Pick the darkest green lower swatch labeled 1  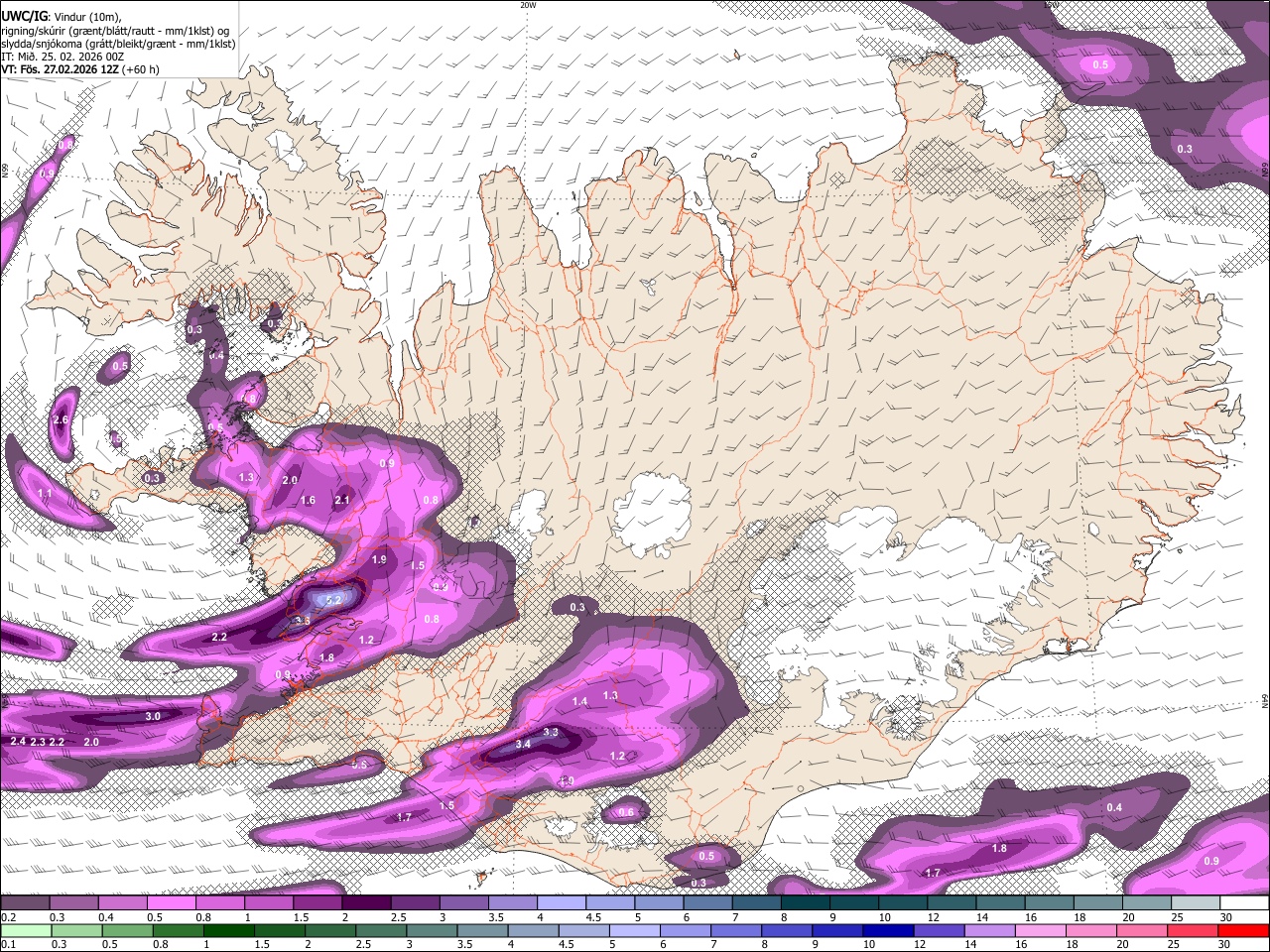click(231, 930)
